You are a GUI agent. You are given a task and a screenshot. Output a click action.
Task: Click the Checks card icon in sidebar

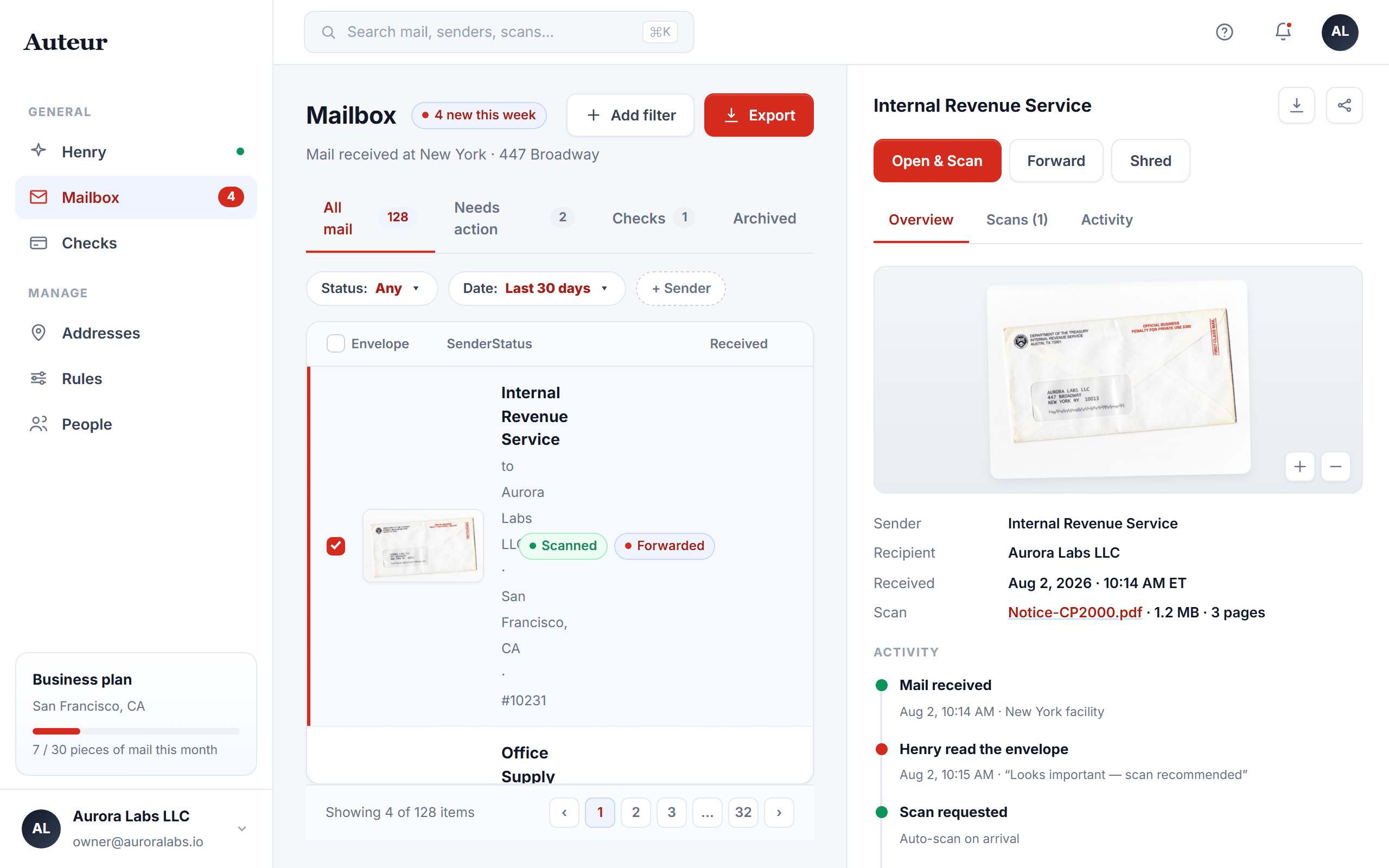click(x=39, y=243)
